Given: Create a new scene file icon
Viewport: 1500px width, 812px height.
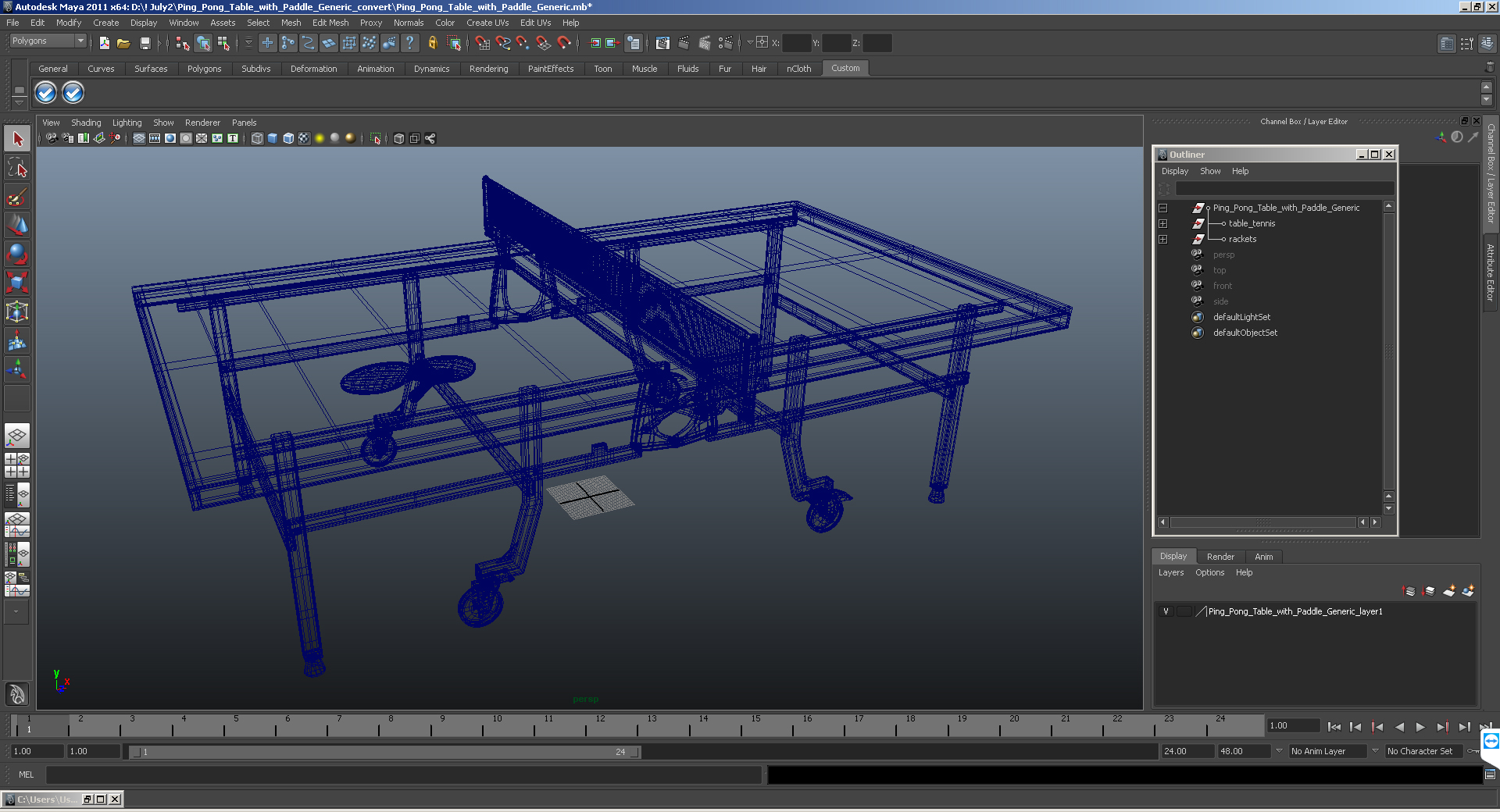Looking at the screenshot, I should [104, 43].
